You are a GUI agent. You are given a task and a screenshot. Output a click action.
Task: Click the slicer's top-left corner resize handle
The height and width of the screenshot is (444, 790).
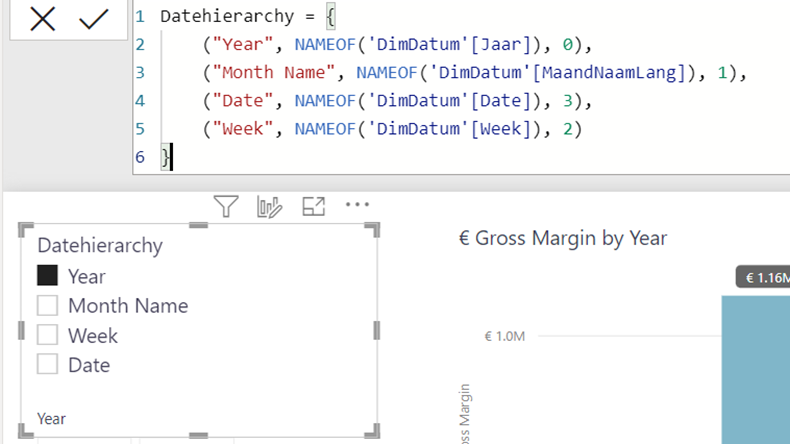(25, 228)
